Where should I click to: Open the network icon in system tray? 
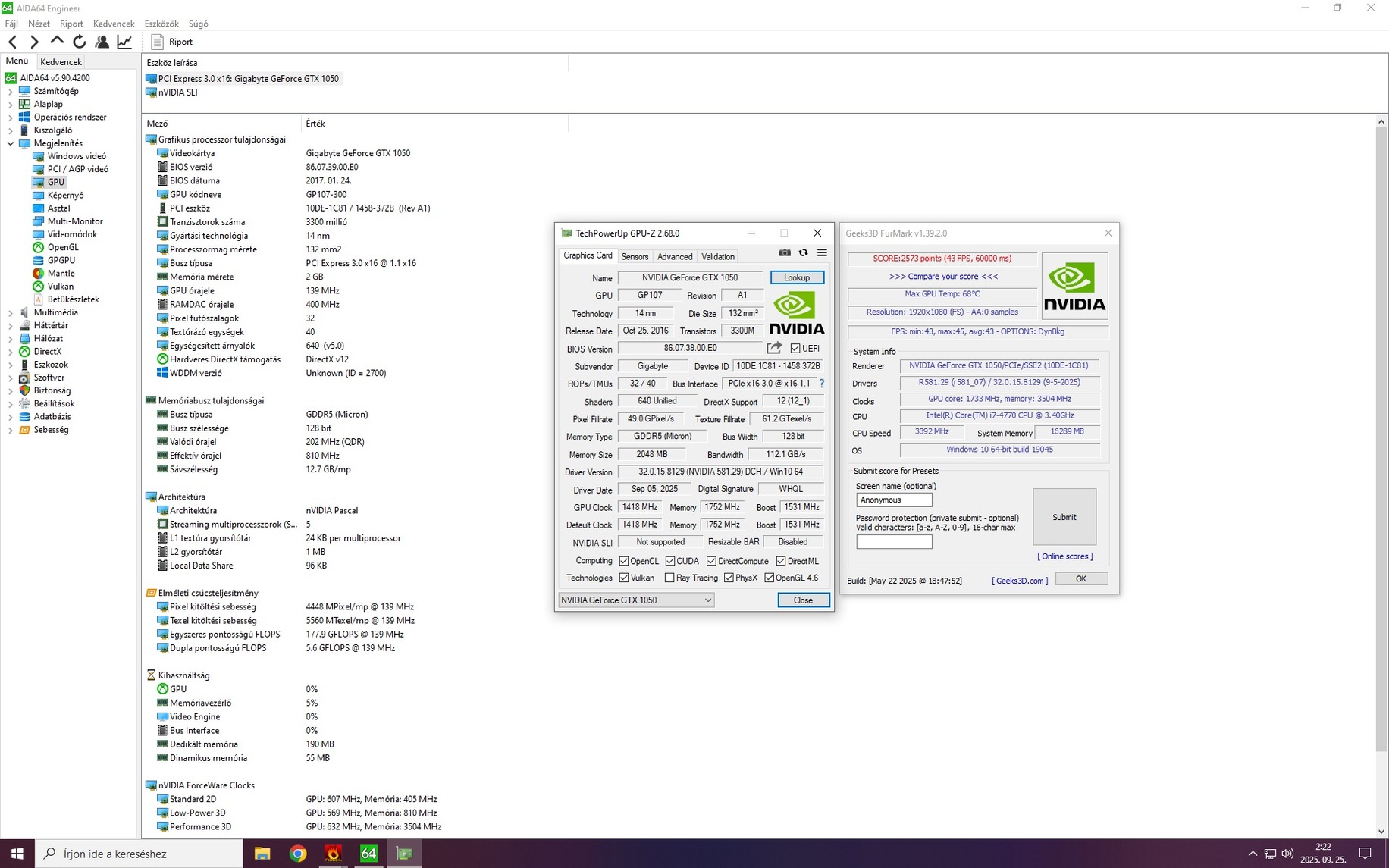(1270, 854)
